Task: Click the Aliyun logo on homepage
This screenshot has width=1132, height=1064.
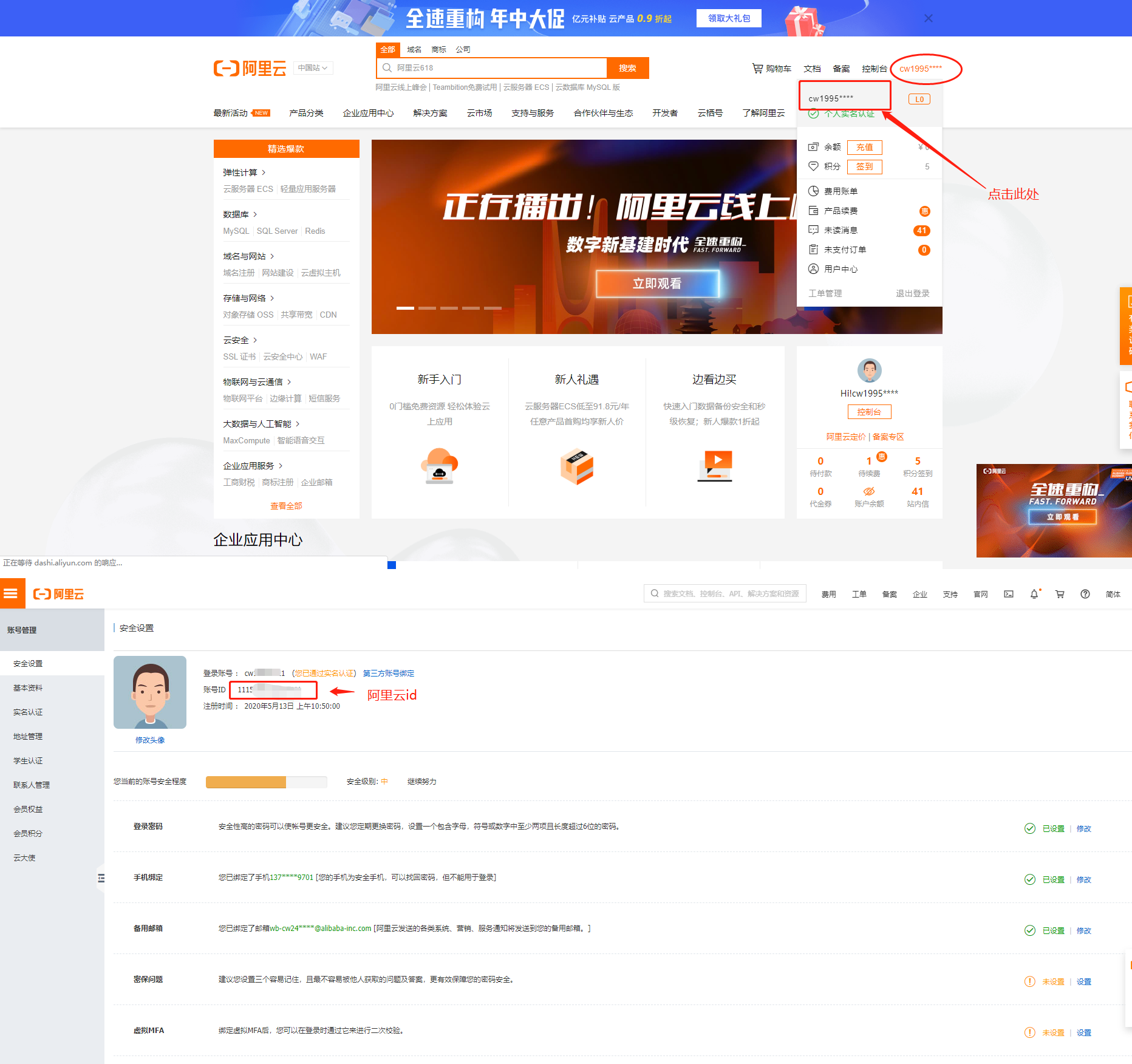Action: click(x=250, y=68)
